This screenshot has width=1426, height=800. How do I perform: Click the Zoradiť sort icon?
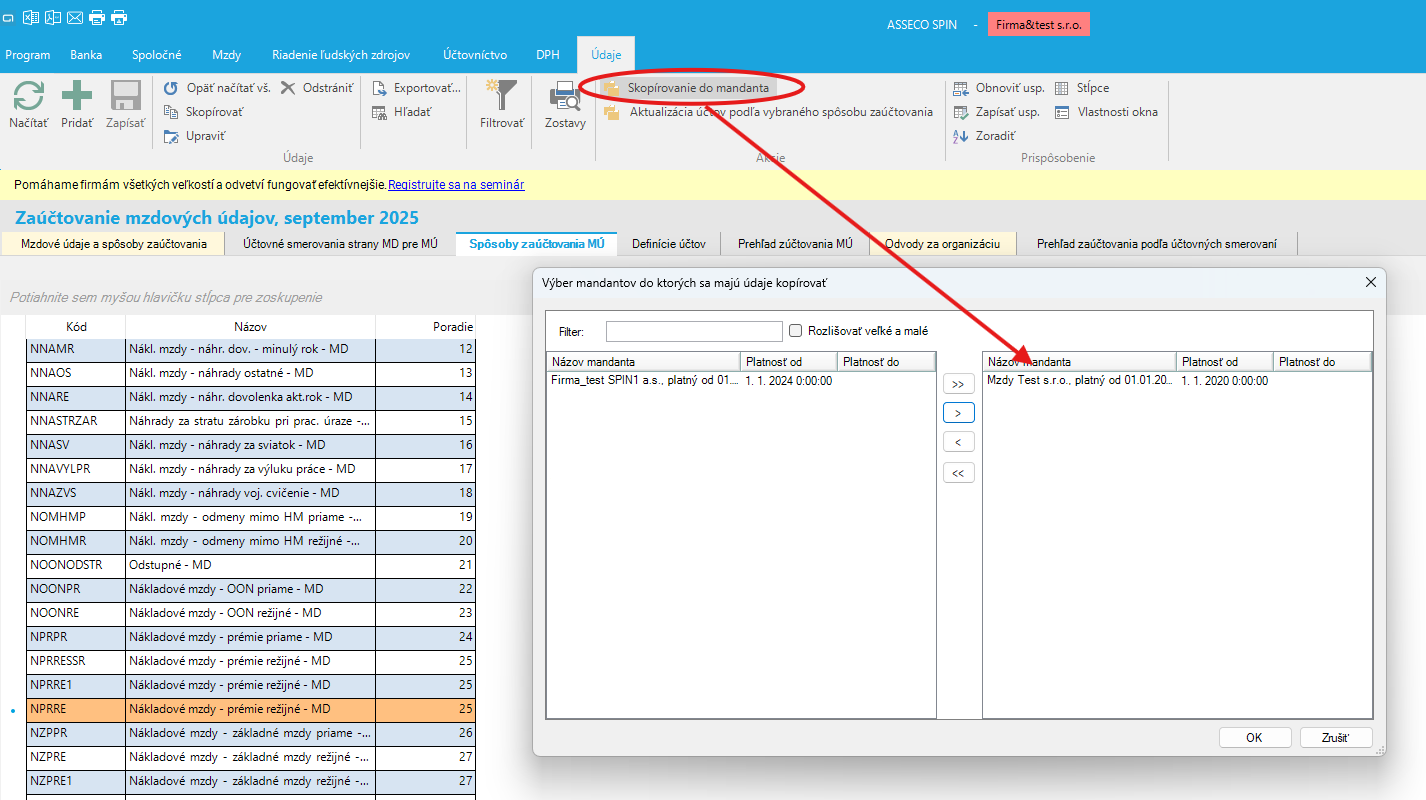click(x=961, y=136)
